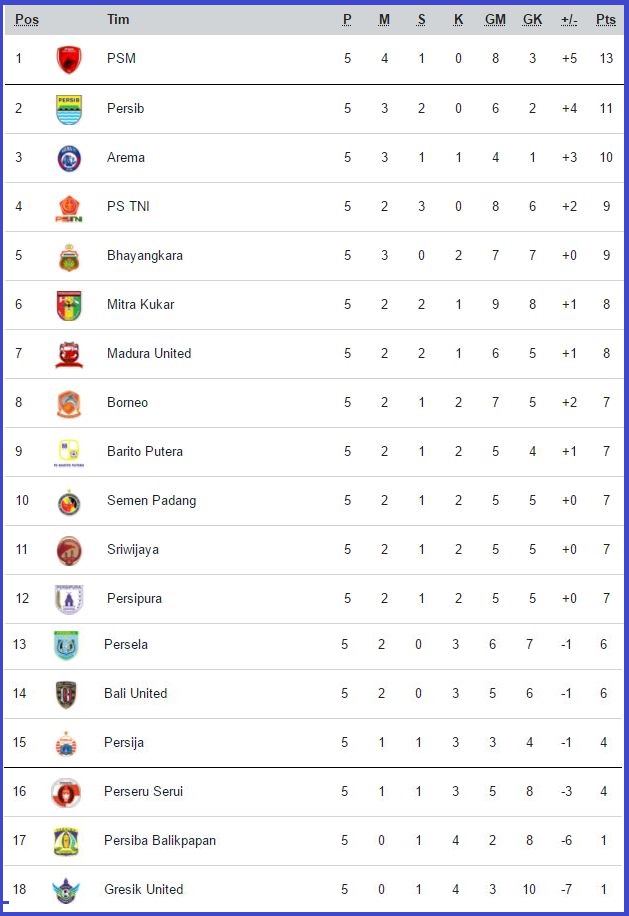Select the Madura United logo
Viewport: 629px width, 916px height.
pyautogui.click(x=69, y=355)
